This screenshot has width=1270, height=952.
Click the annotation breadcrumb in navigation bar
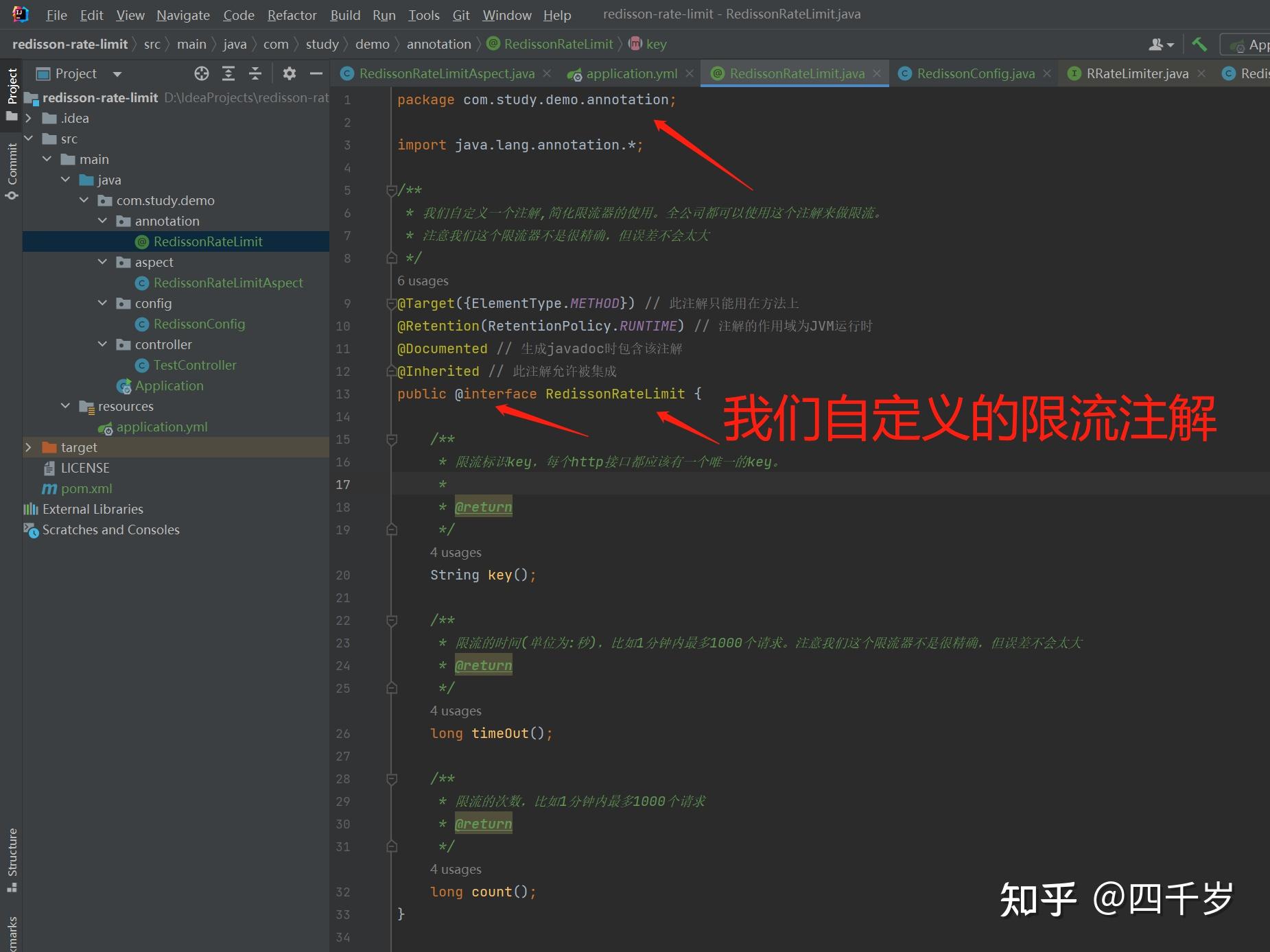pyautogui.click(x=438, y=43)
